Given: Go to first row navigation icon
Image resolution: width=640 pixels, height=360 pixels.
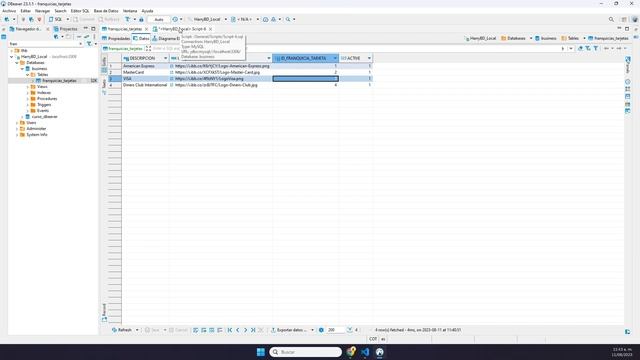Looking at the screenshot, I should [x=230, y=330].
